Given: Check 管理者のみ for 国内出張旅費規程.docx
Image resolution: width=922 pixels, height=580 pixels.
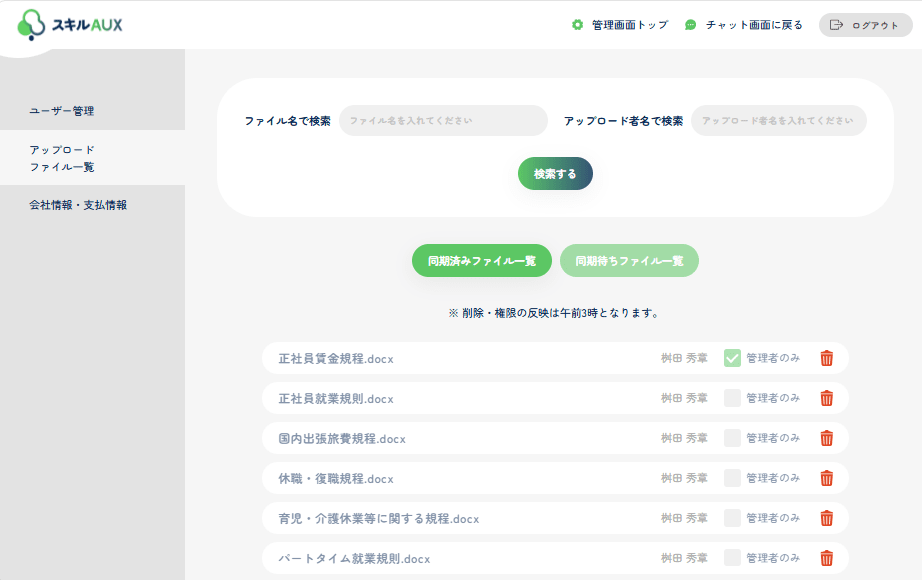Looking at the screenshot, I should (732, 438).
